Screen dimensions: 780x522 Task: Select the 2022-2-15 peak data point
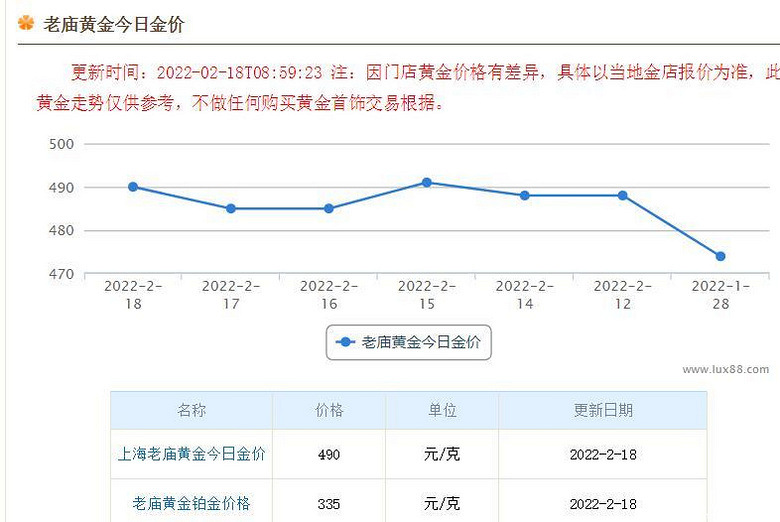[x=427, y=183]
